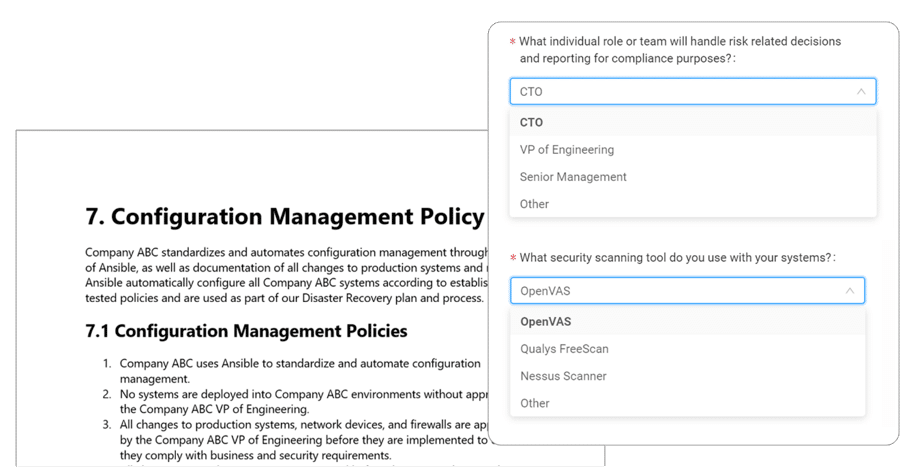
Task: Click the 7. Configuration Management Policy heading
Action: coord(285,217)
